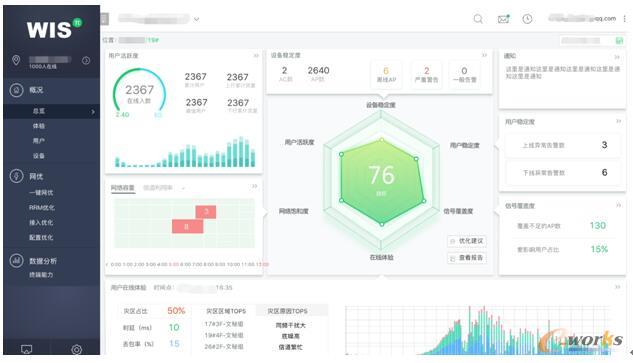Click the 数据分析 chart icon in sidebar
This screenshot has height=363, width=633.
(17, 260)
